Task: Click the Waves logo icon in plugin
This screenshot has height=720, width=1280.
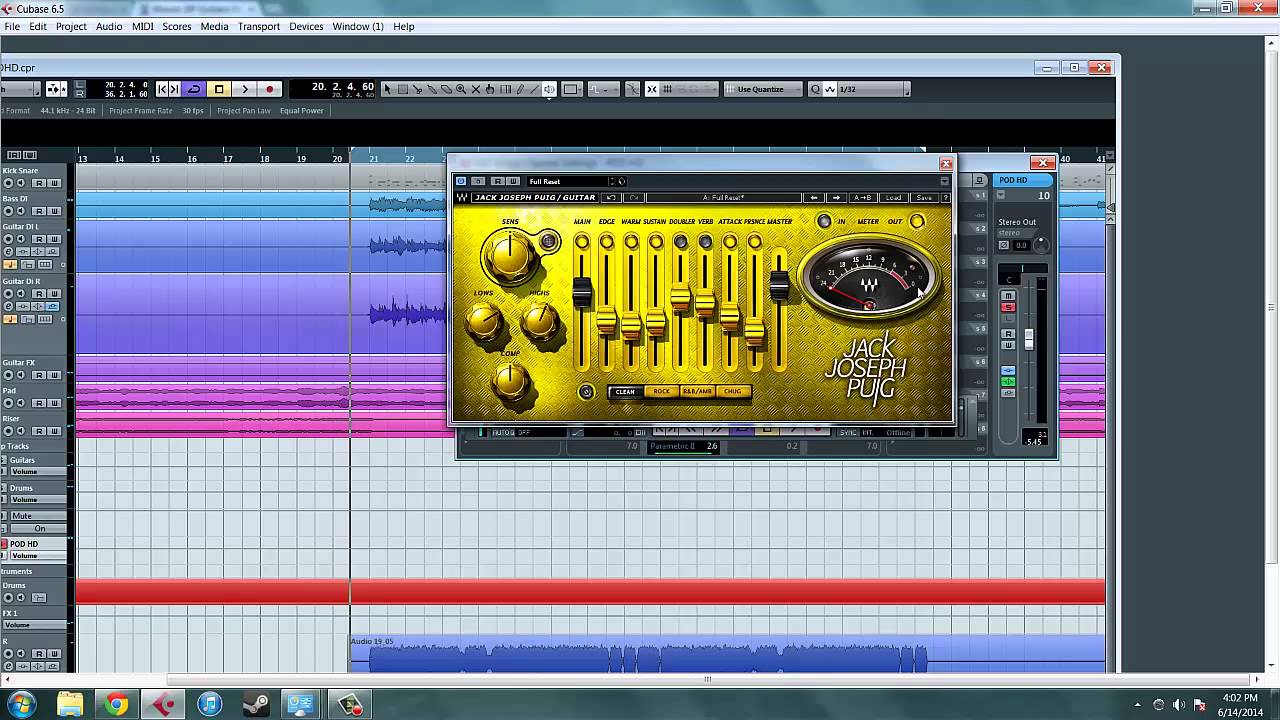Action: point(462,197)
